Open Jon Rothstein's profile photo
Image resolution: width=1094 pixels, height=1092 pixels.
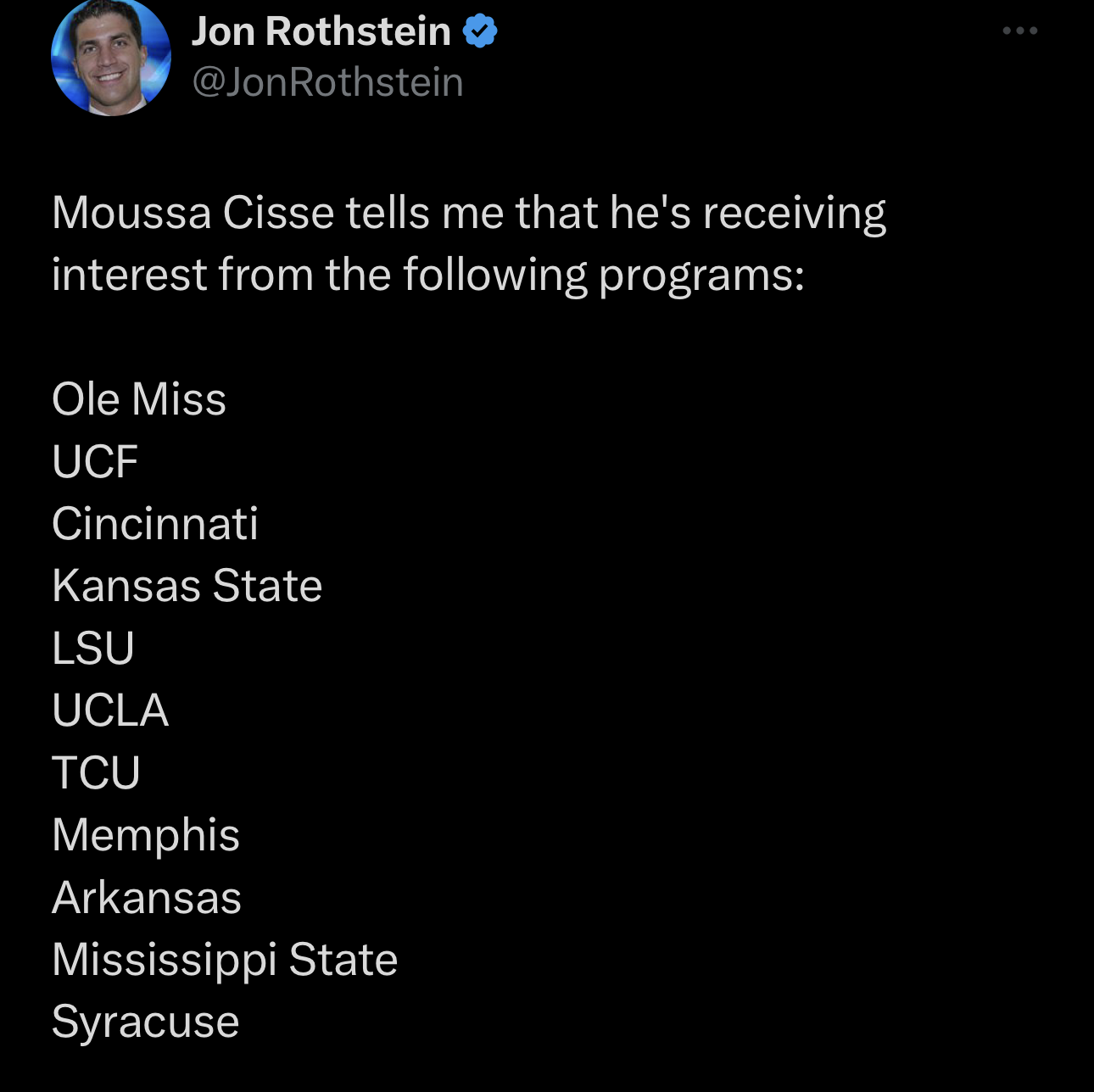click(x=111, y=57)
